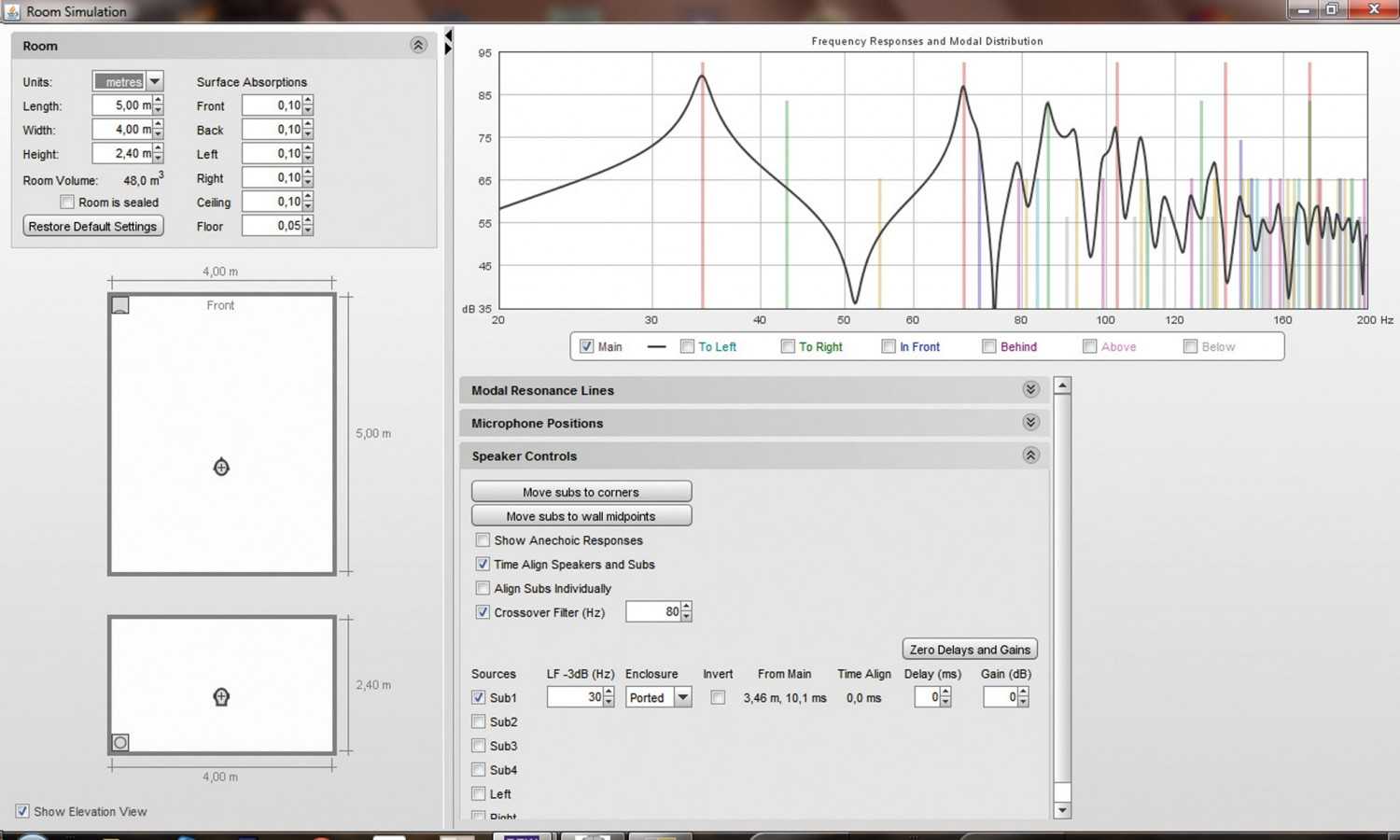Image resolution: width=1400 pixels, height=840 pixels.
Task: Click Zero Delays and Gains
Action: click(970, 650)
